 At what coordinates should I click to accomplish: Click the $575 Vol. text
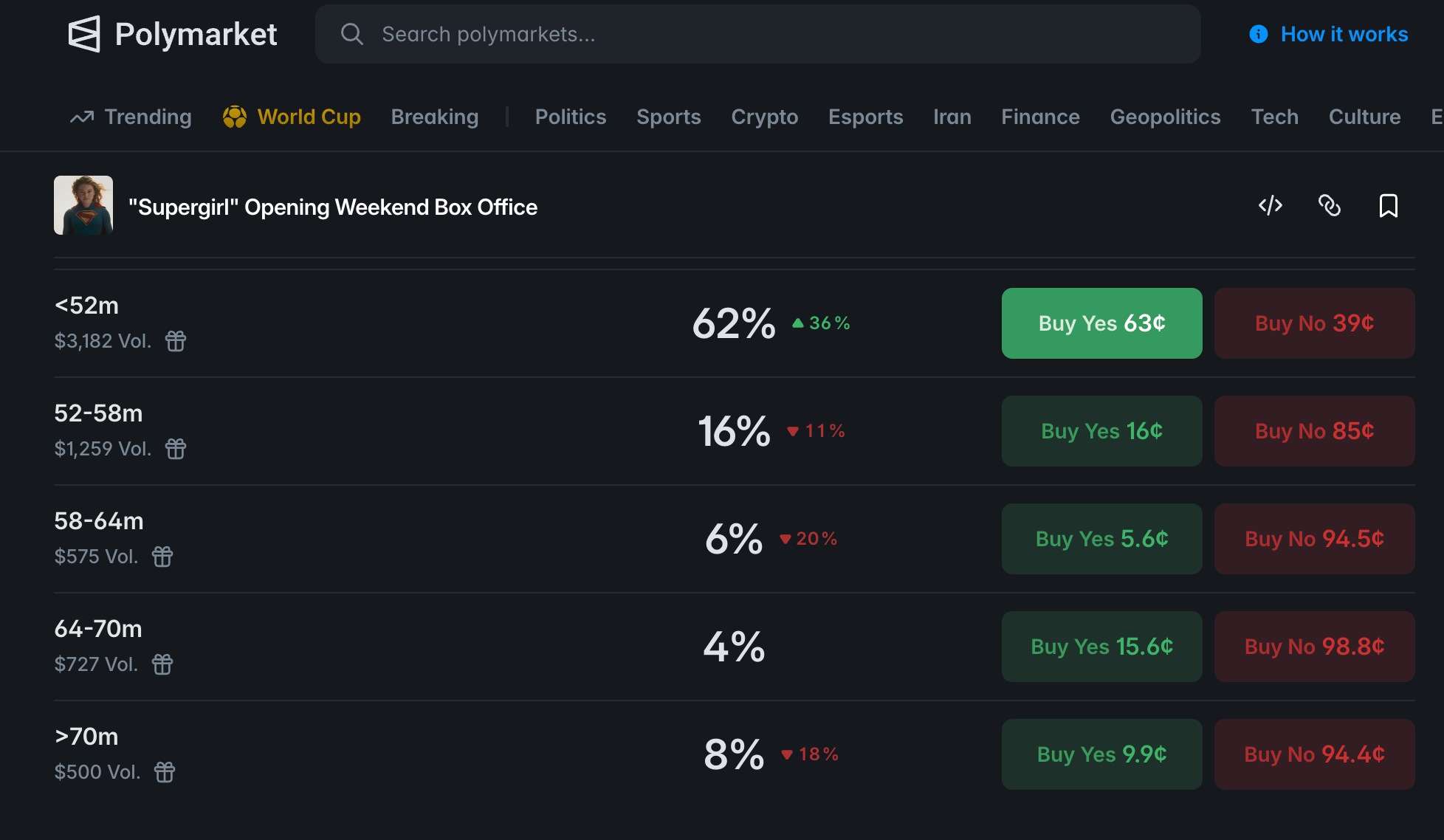(96, 557)
